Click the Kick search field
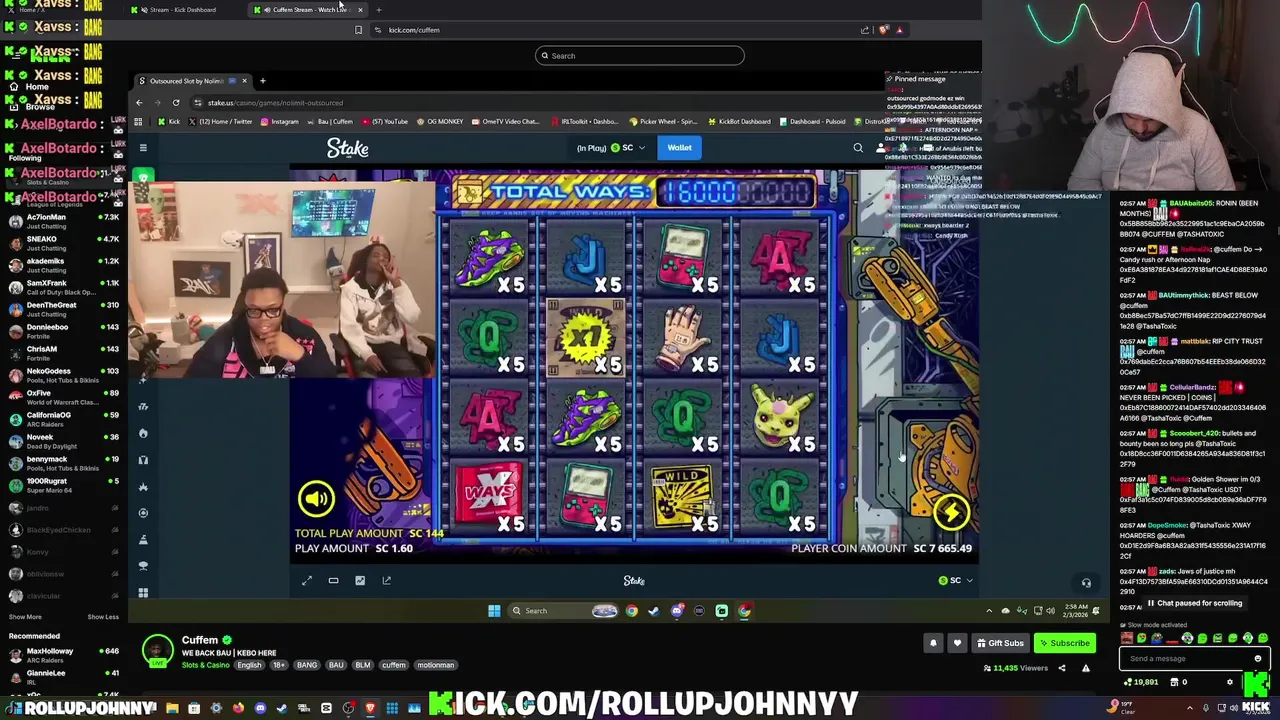Viewport: 1280px width, 720px height. [640, 56]
